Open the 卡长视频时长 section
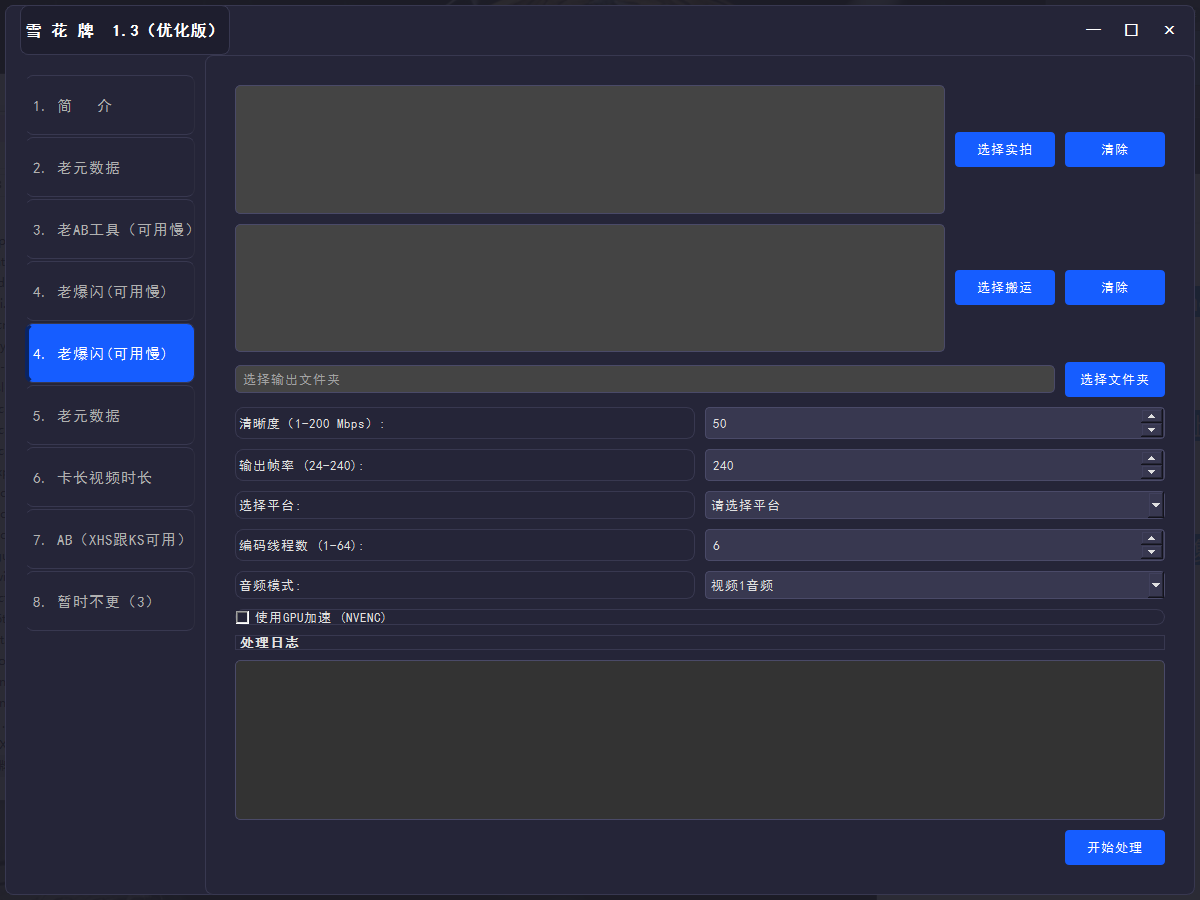This screenshot has width=1200, height=900. tap(110, 477)
